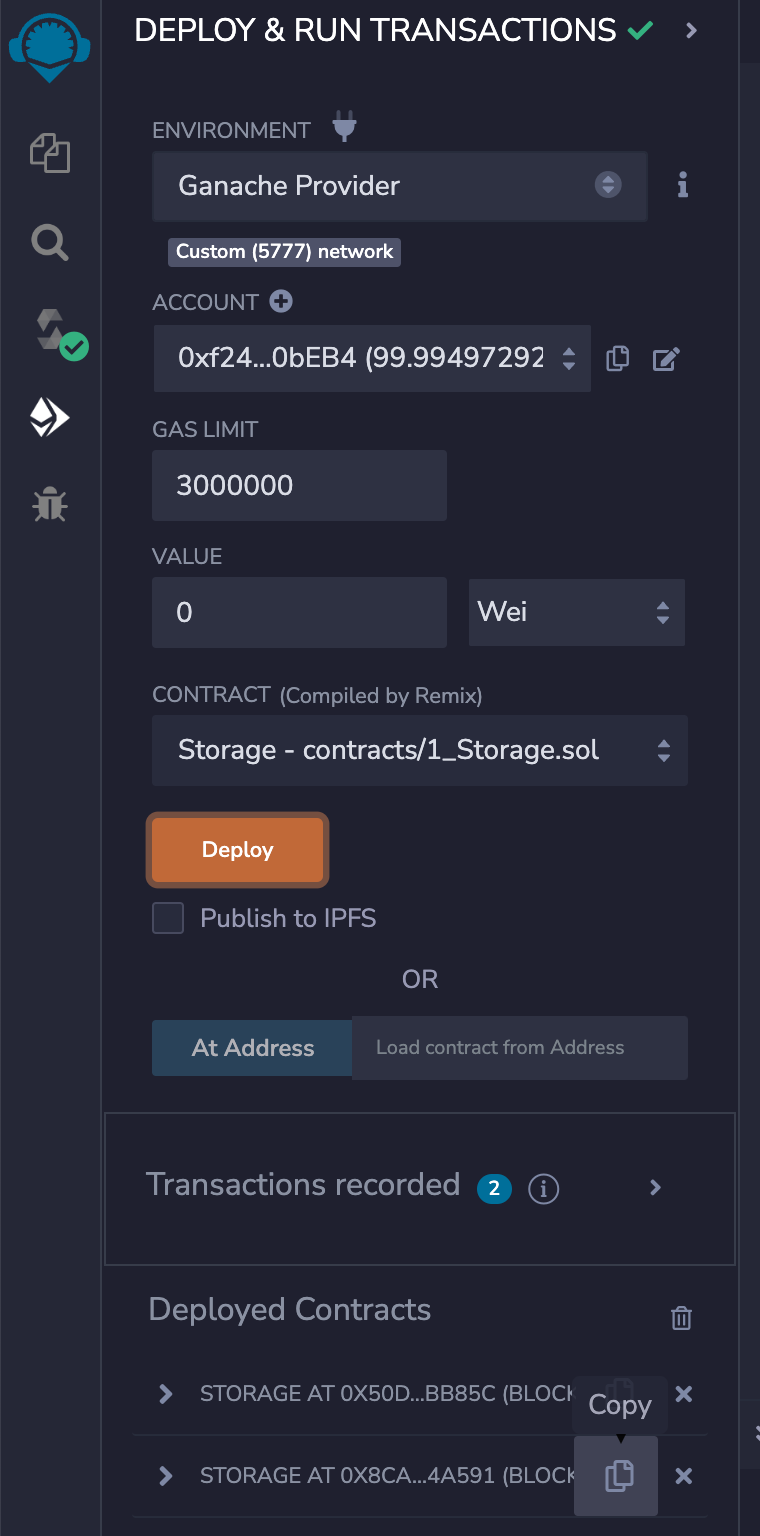The height and width of the screenshot is (1536, 760).
Task: Toggle the Publish to IPFS checkbox
Action: click(x=168, y=918)
